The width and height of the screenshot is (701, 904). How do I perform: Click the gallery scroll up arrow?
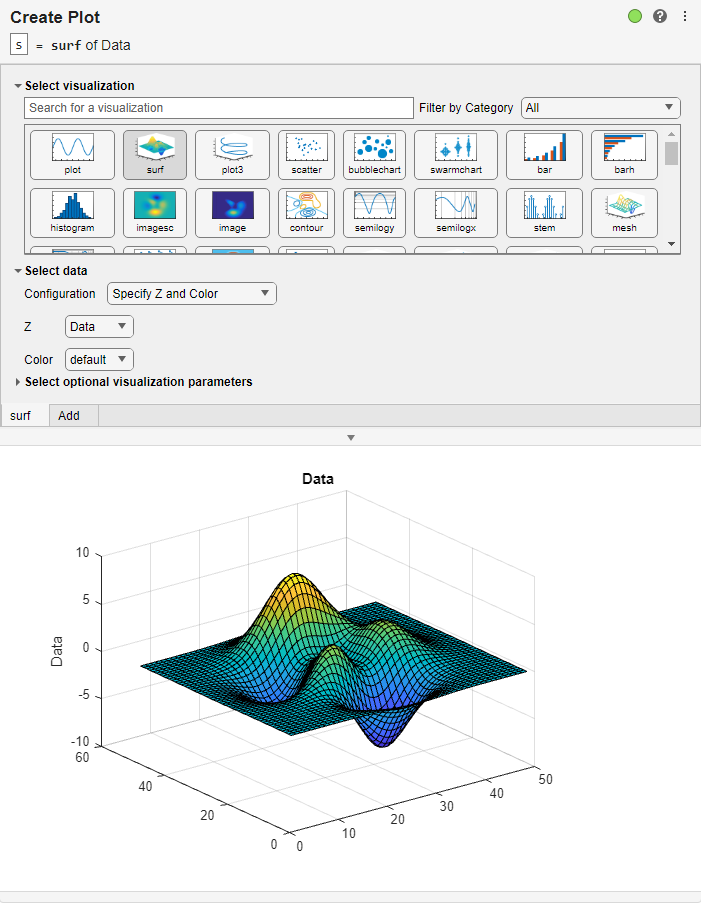671,134
